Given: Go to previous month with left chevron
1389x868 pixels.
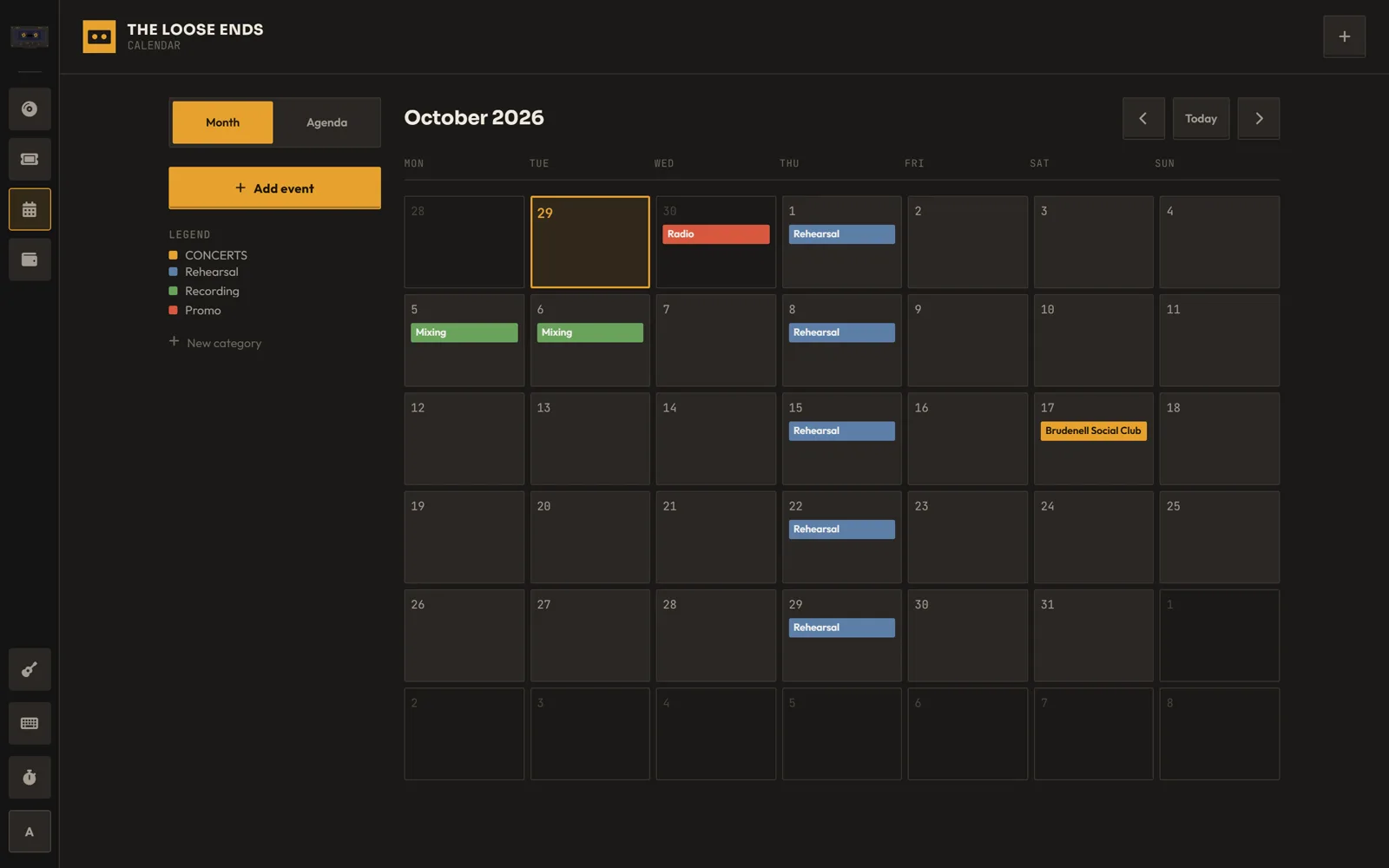Looking at the screenshot, I should point(1143,119).
